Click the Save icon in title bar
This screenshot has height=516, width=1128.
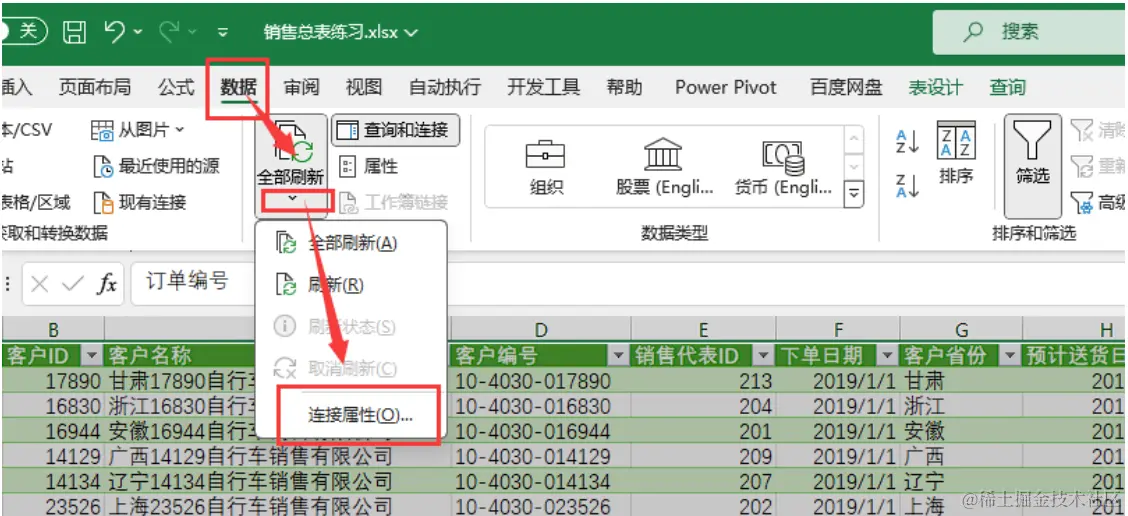pos(74,32)
